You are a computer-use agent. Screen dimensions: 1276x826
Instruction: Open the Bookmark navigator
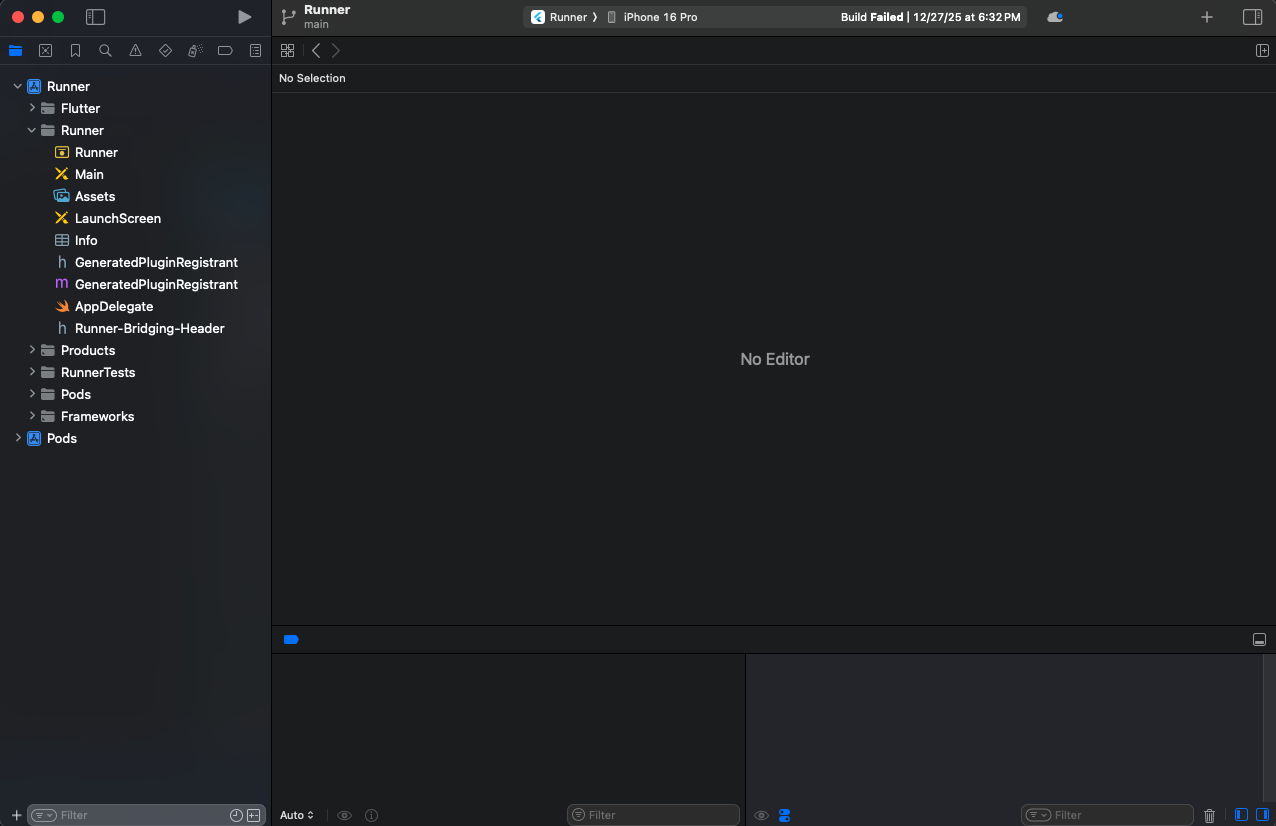(75, 50)
